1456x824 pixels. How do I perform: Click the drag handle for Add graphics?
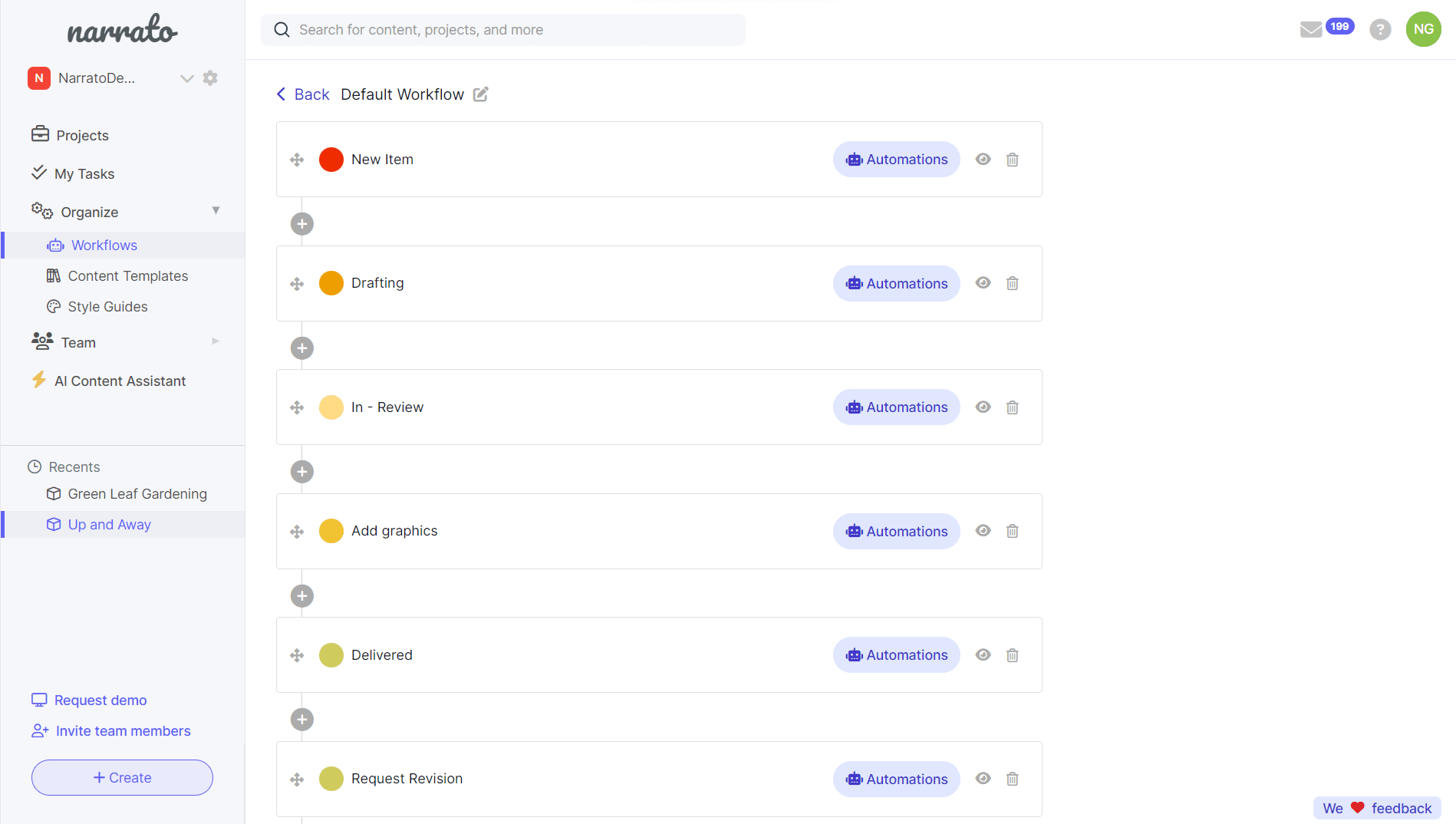click(297, 532)
